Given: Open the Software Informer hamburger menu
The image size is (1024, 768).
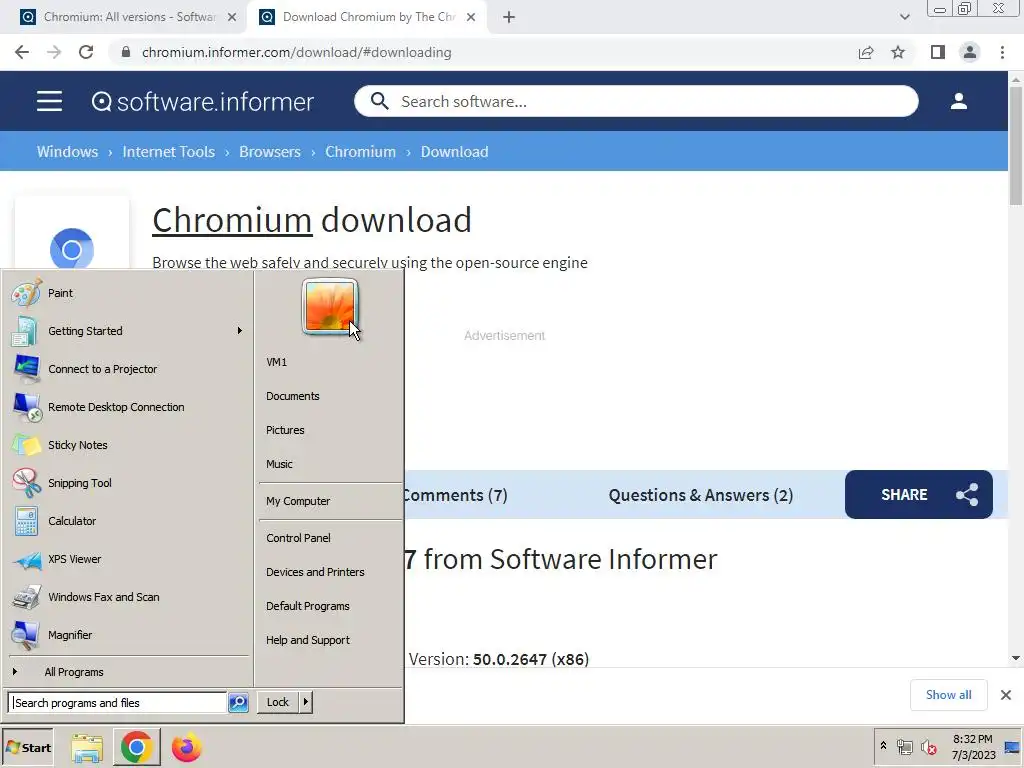Looking at the screenshot, I should pos(49,101).
